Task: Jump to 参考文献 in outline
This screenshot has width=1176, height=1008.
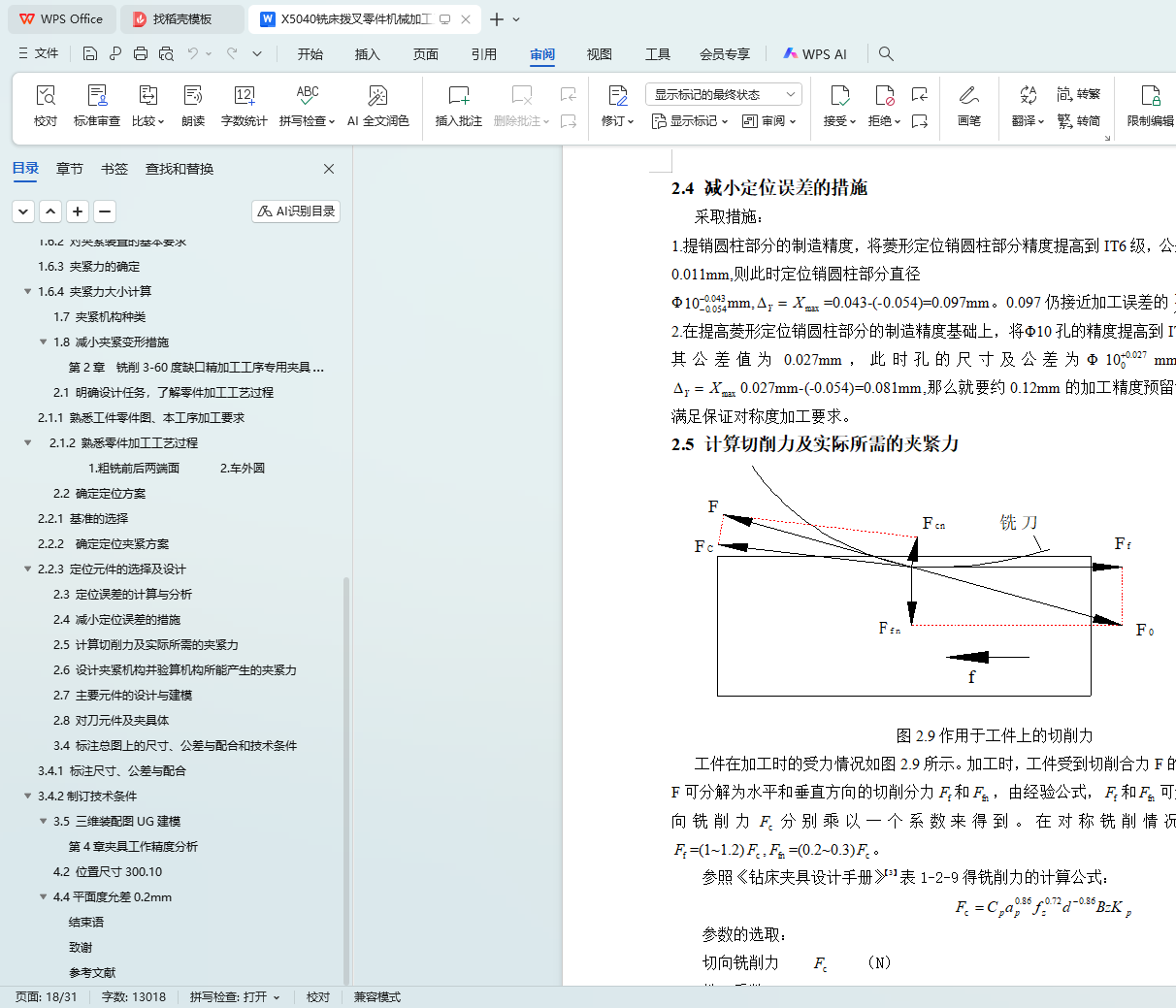Action: [92, 973]
